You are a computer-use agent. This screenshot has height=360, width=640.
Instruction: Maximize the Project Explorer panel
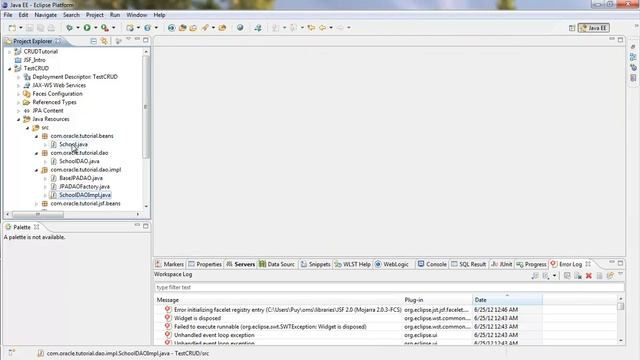(x=146, y=40)
